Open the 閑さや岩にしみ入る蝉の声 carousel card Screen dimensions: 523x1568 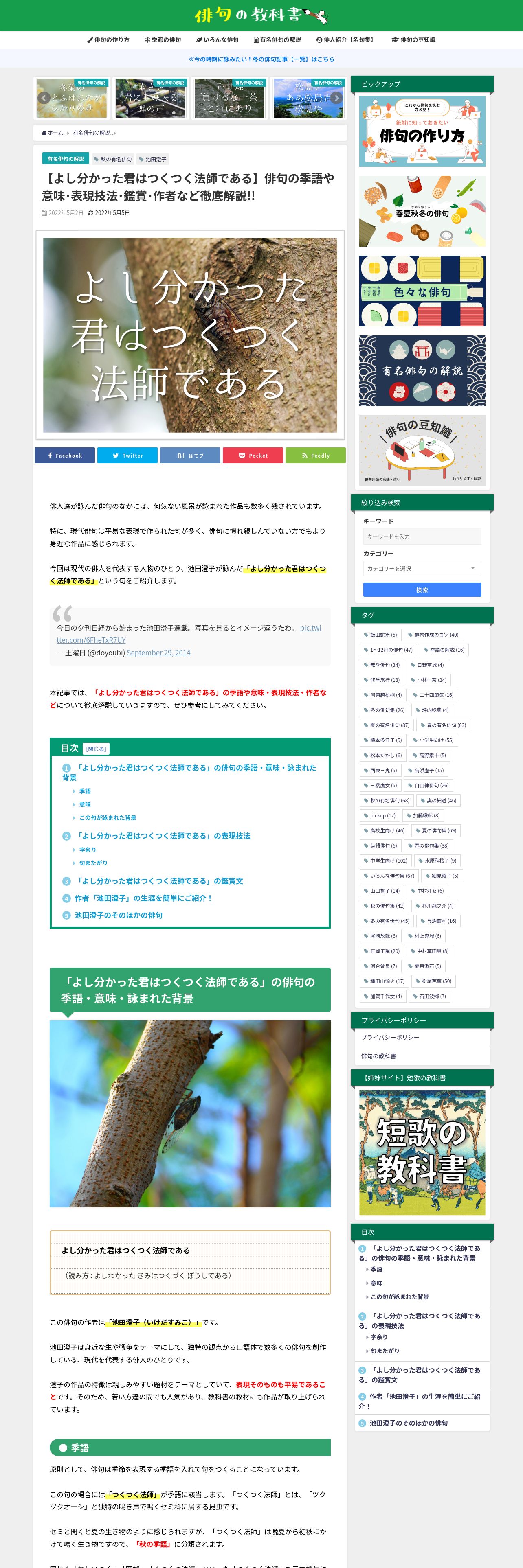click(150, 97)
